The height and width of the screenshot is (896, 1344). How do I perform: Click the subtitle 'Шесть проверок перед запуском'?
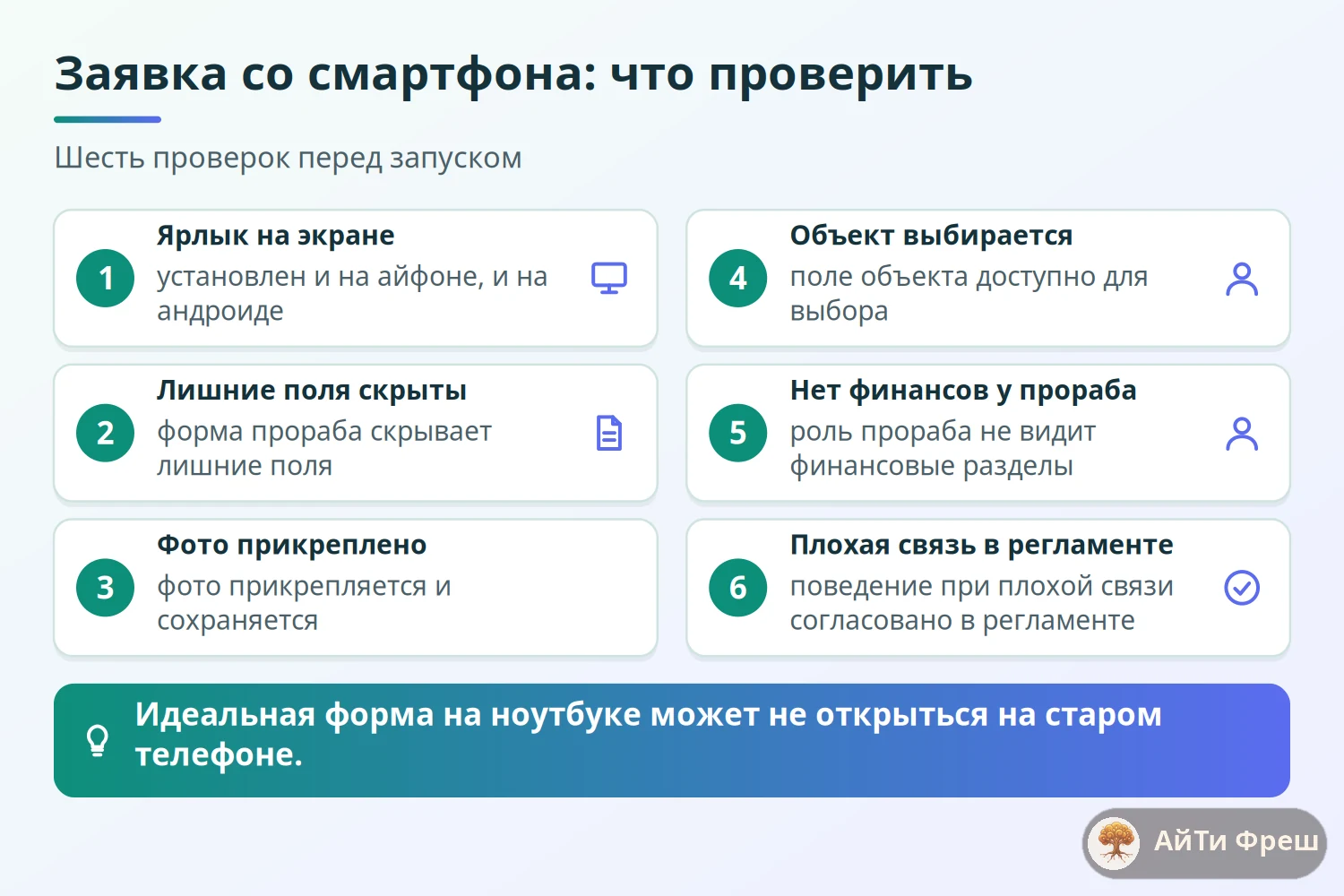click(288, 158)
